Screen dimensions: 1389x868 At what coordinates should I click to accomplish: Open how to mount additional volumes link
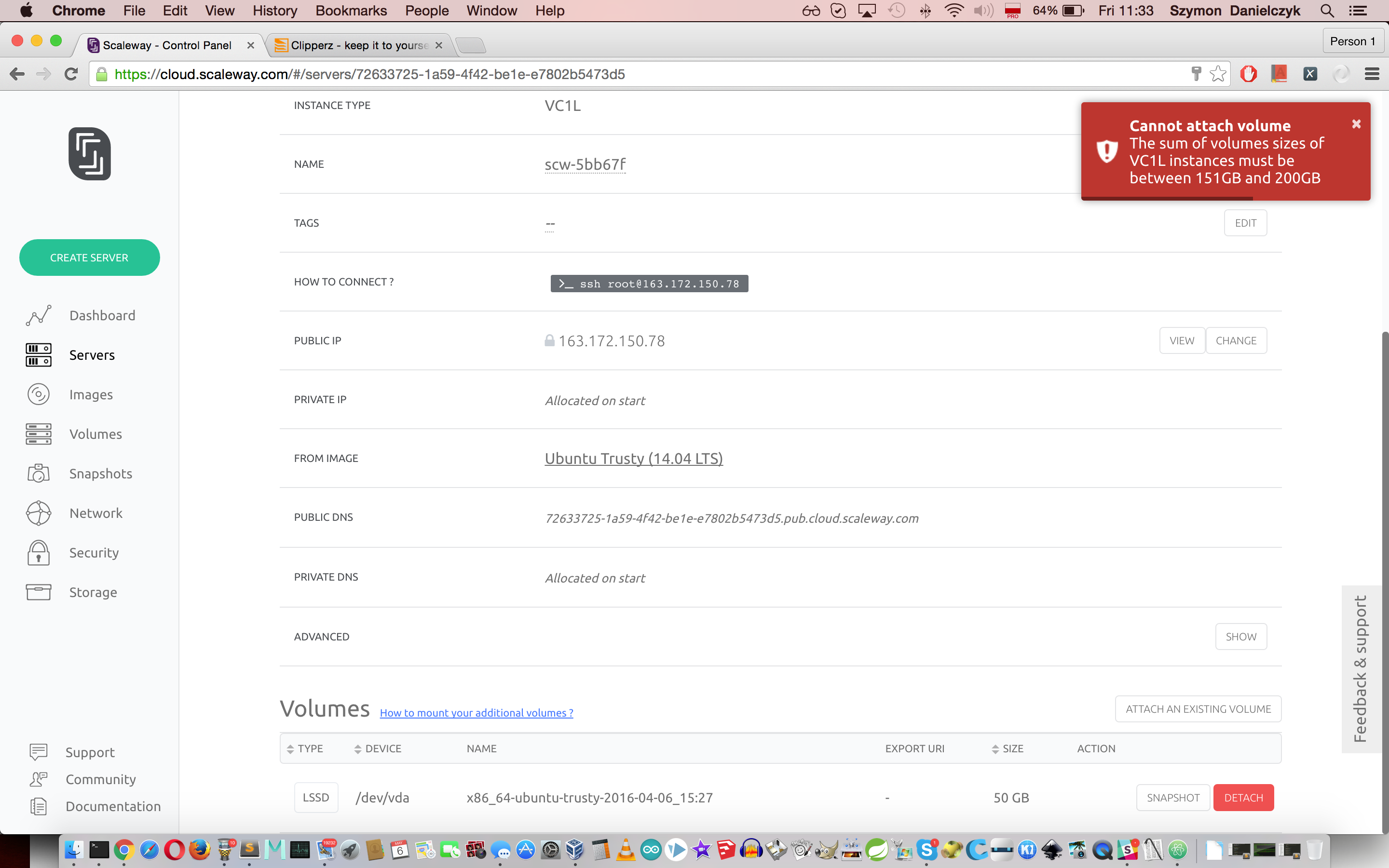click(x=477, y=712)
